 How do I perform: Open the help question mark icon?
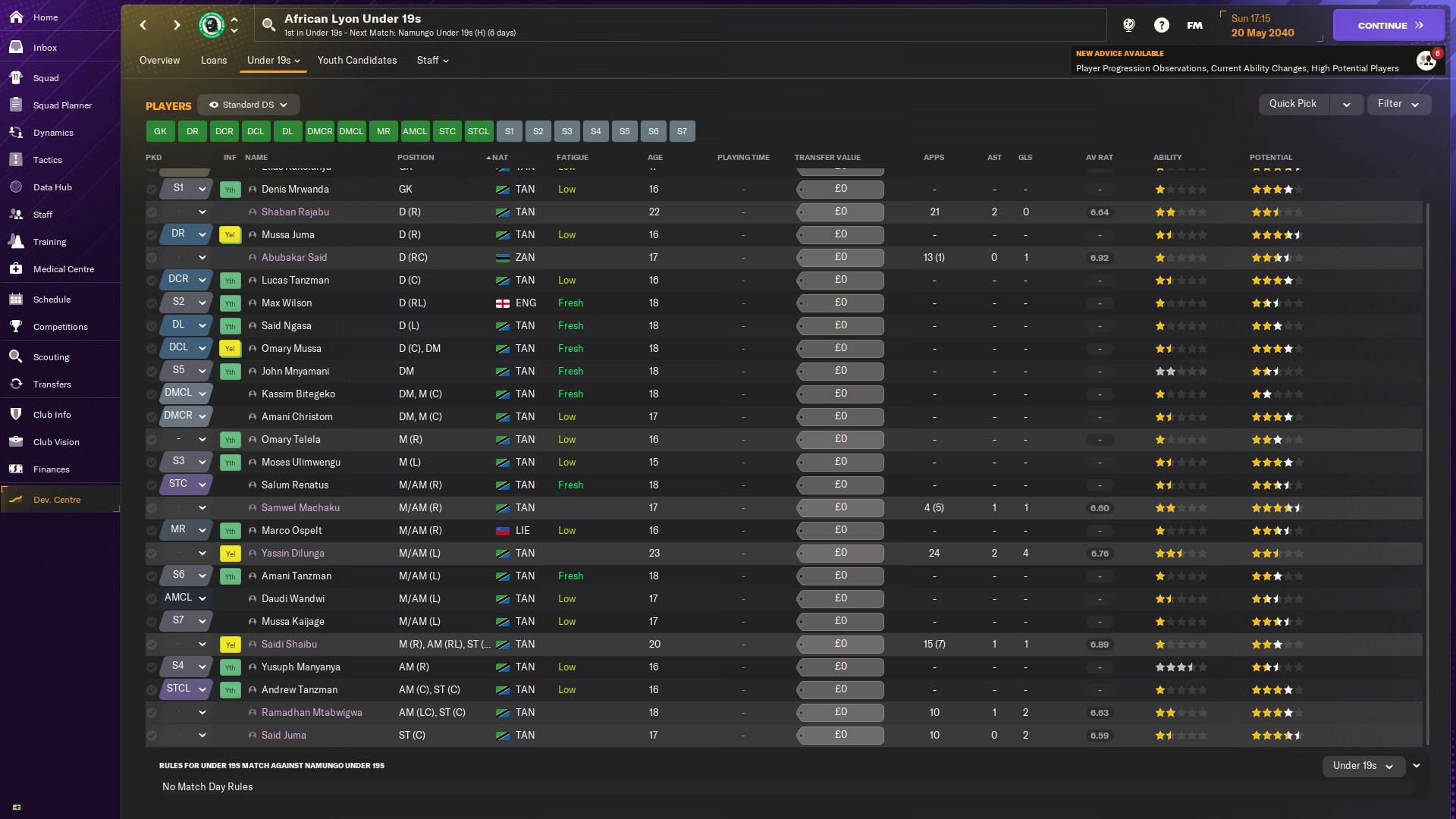(x=1161, y=25)
